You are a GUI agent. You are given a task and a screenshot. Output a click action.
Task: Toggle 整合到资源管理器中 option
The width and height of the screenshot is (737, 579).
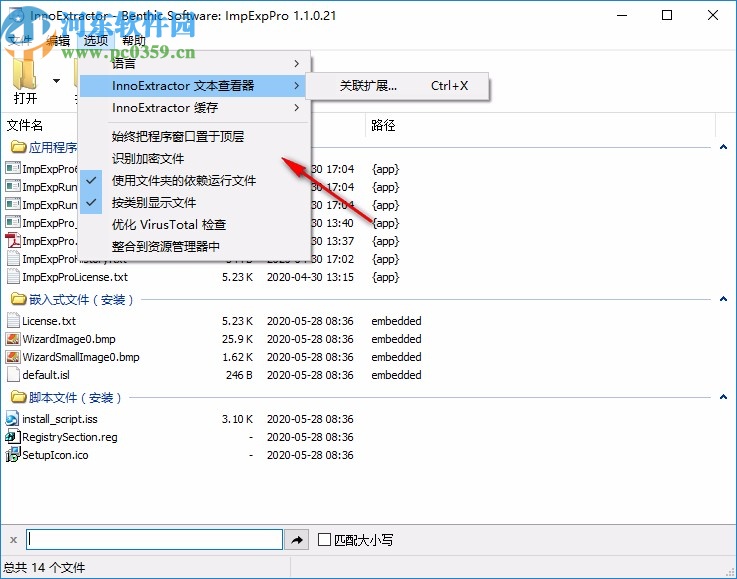coord(195,247)
